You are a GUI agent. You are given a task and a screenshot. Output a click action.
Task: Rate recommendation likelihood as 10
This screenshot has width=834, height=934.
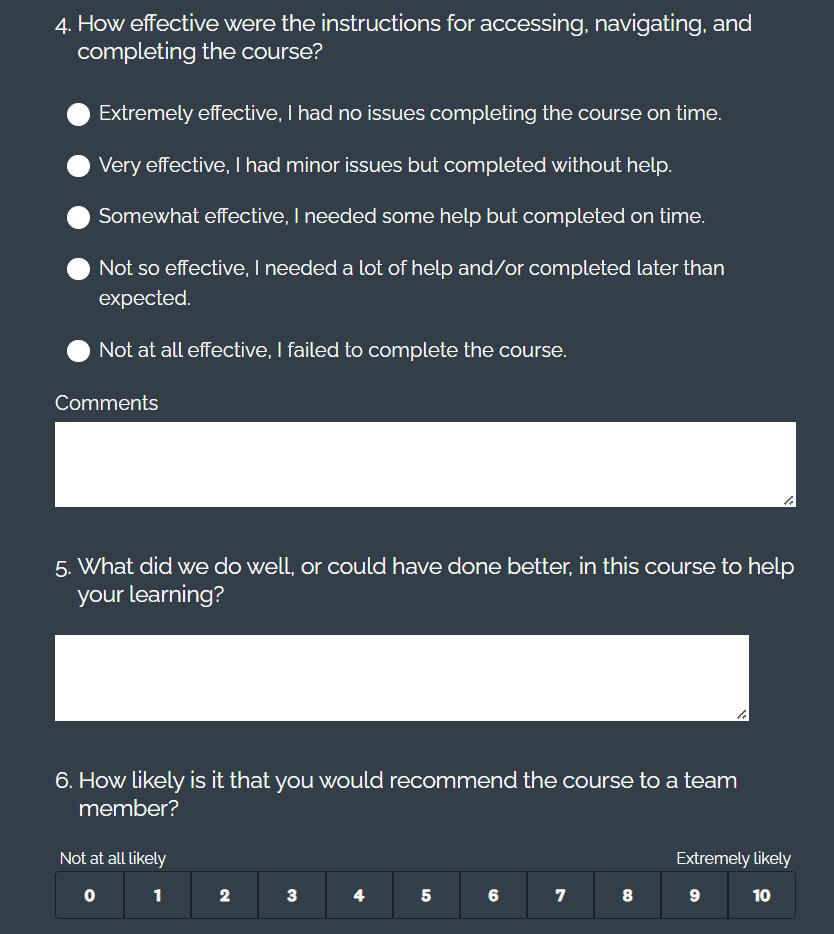[x=762, y=895]
